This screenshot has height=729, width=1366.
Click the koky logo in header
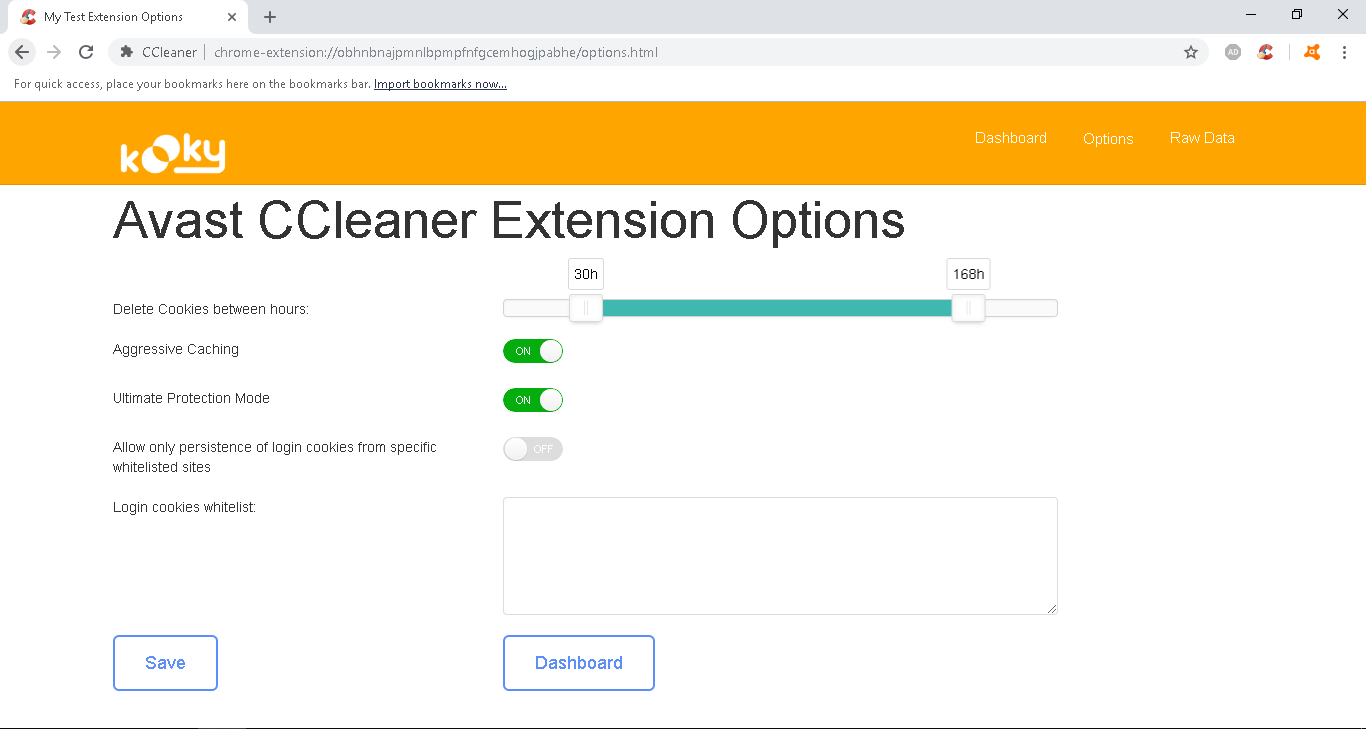click(x=173, y=155)
